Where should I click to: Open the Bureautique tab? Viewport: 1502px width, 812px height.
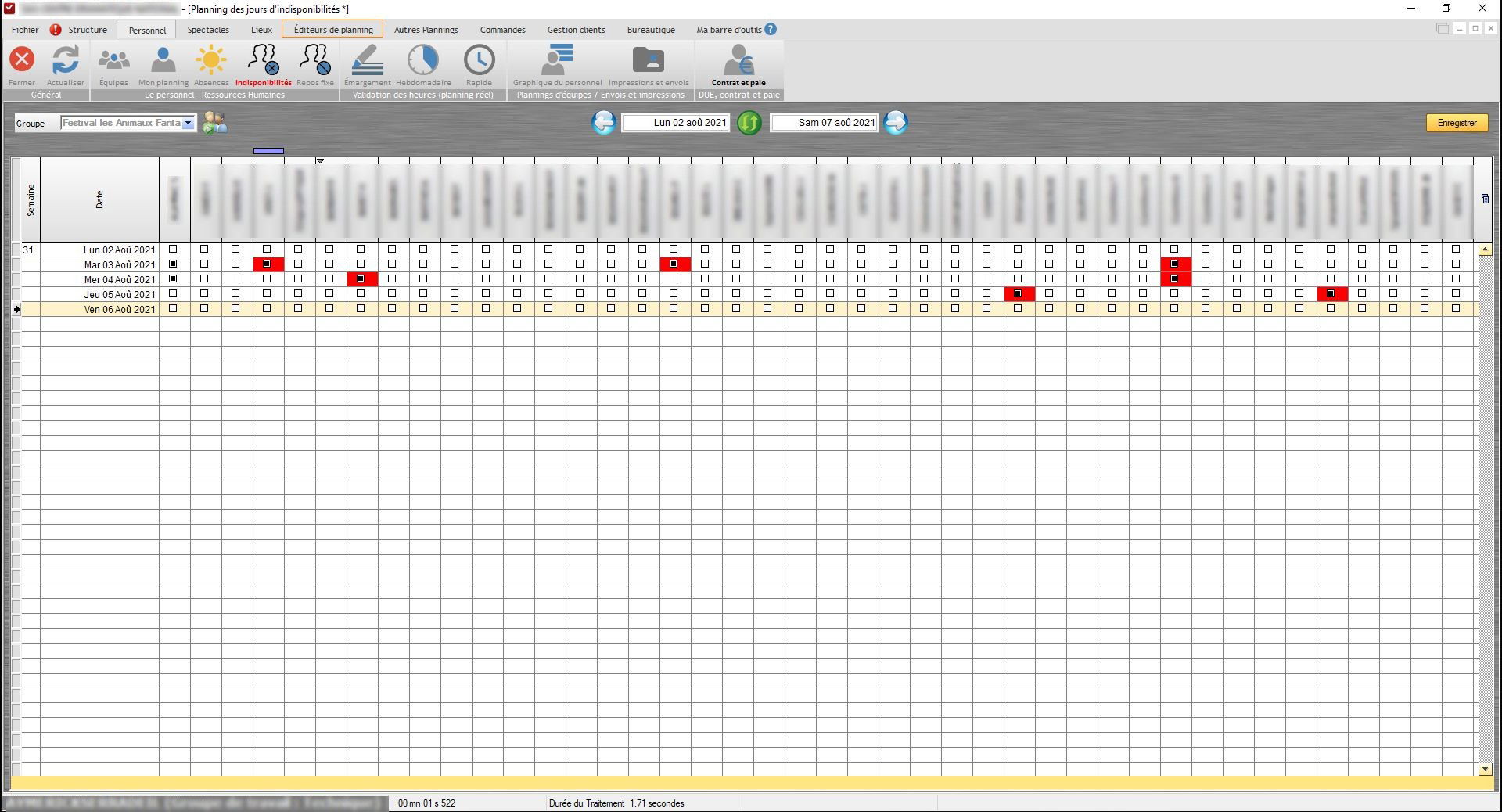click(651, 30)
